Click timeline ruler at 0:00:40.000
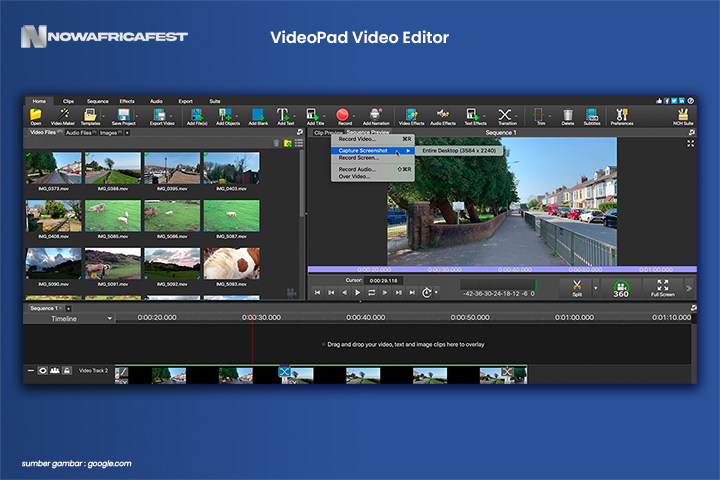Viewport: 720px width, 480px height. (366, 317)
